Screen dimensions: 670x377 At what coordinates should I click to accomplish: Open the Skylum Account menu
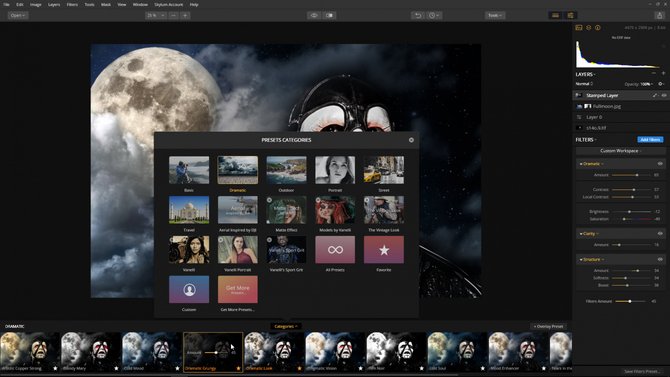coord(168,4)
